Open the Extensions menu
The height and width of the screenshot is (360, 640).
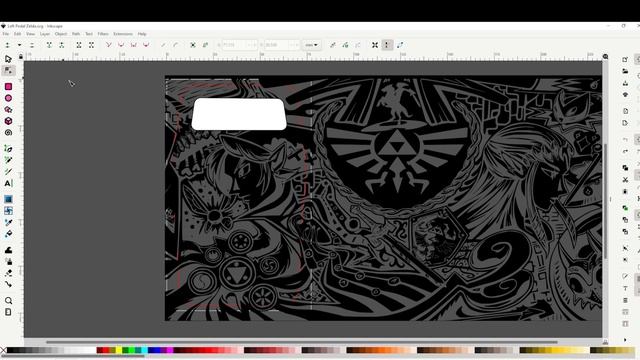(x=123, y=34)
